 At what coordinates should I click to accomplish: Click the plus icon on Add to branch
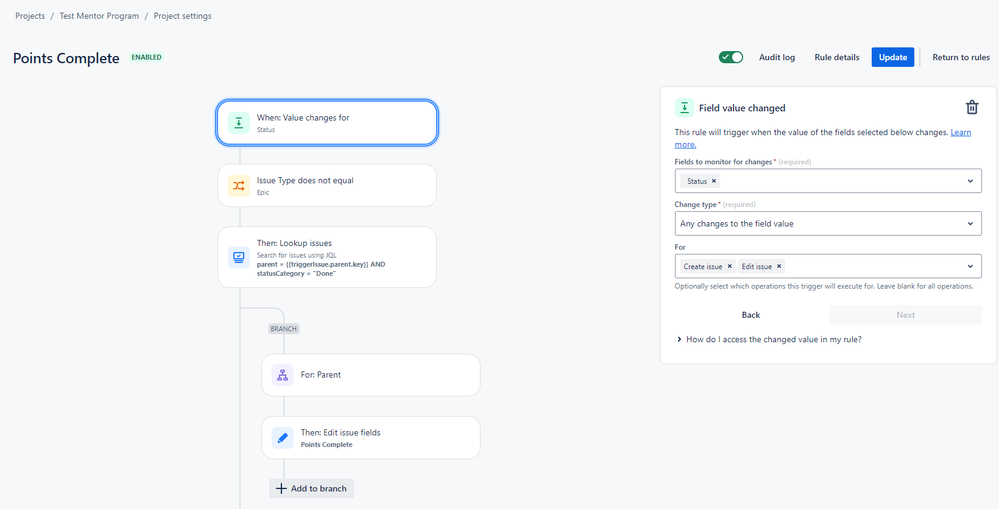[x=281, y=489]
